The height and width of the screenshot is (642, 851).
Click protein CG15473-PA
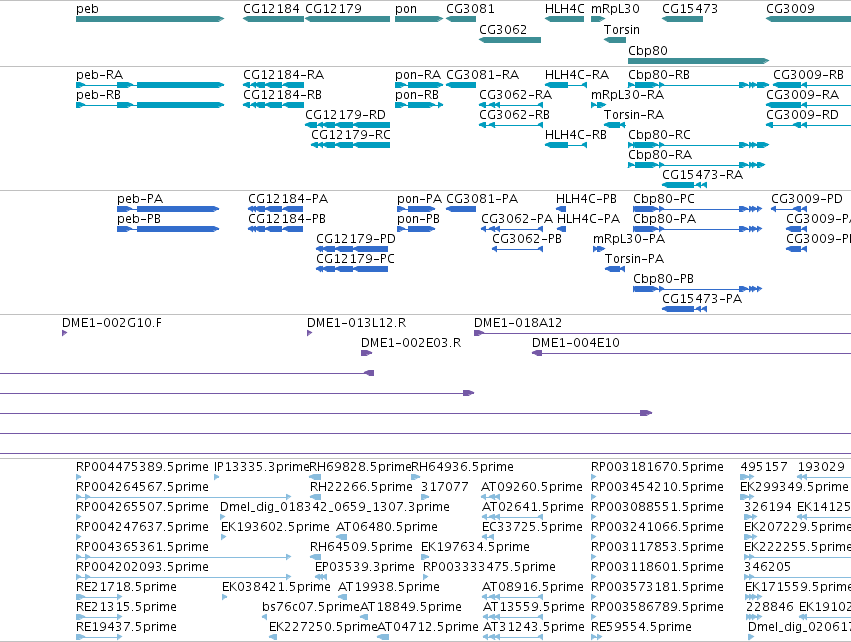pos(702,298)
